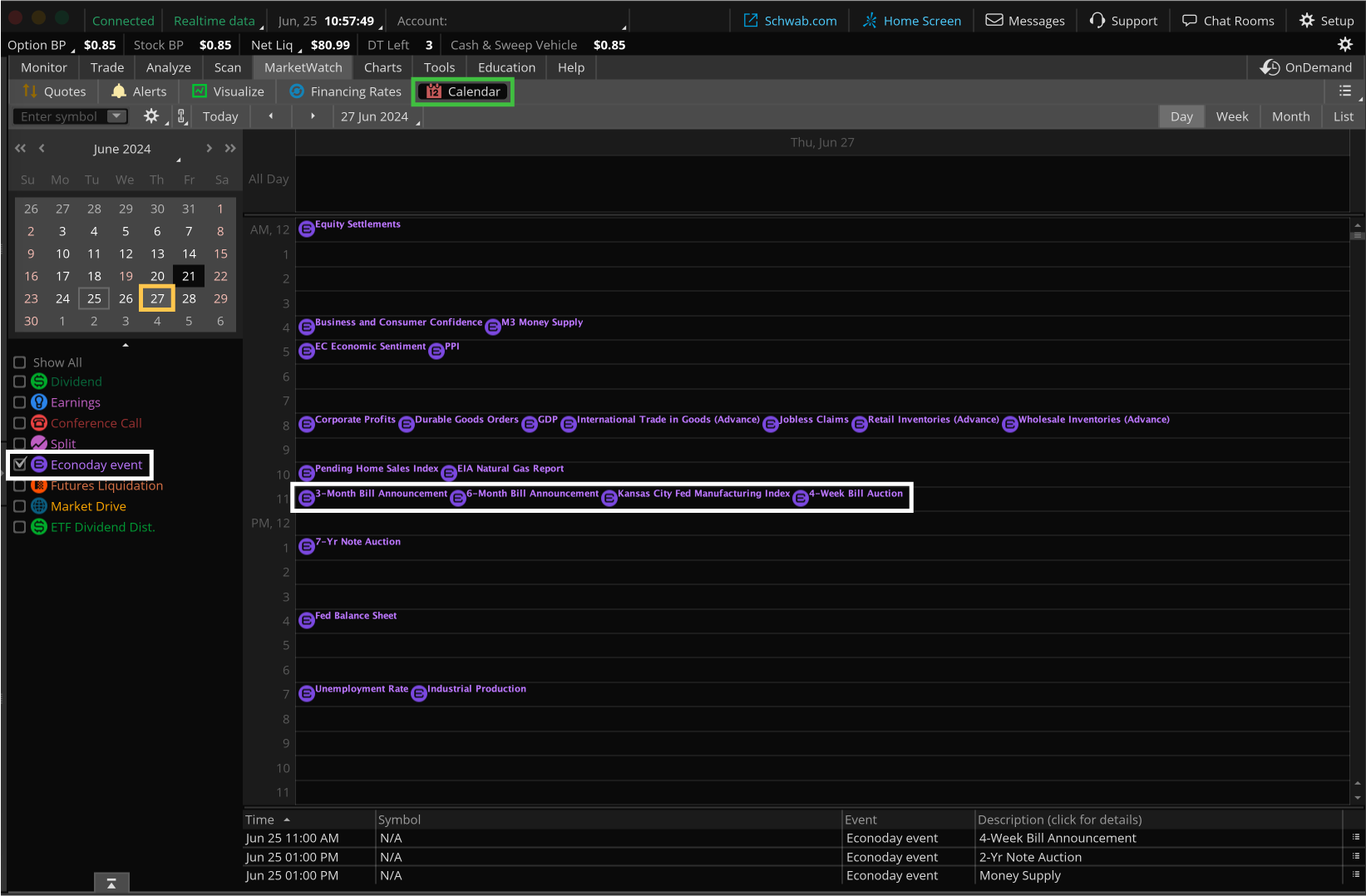Viewport: 1366px width, 896px height.
Task: Open the Messages envelope icon
Action: pos(994,21)
